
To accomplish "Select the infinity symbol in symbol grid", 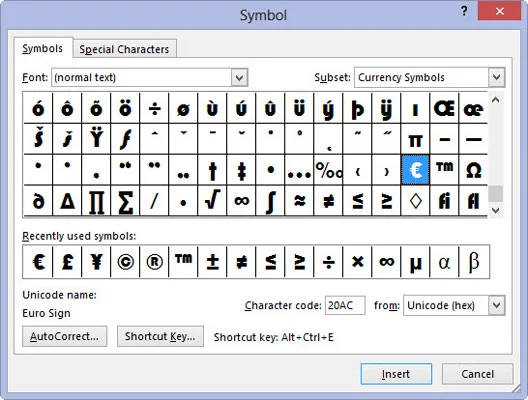I will (x=241, y=200).
